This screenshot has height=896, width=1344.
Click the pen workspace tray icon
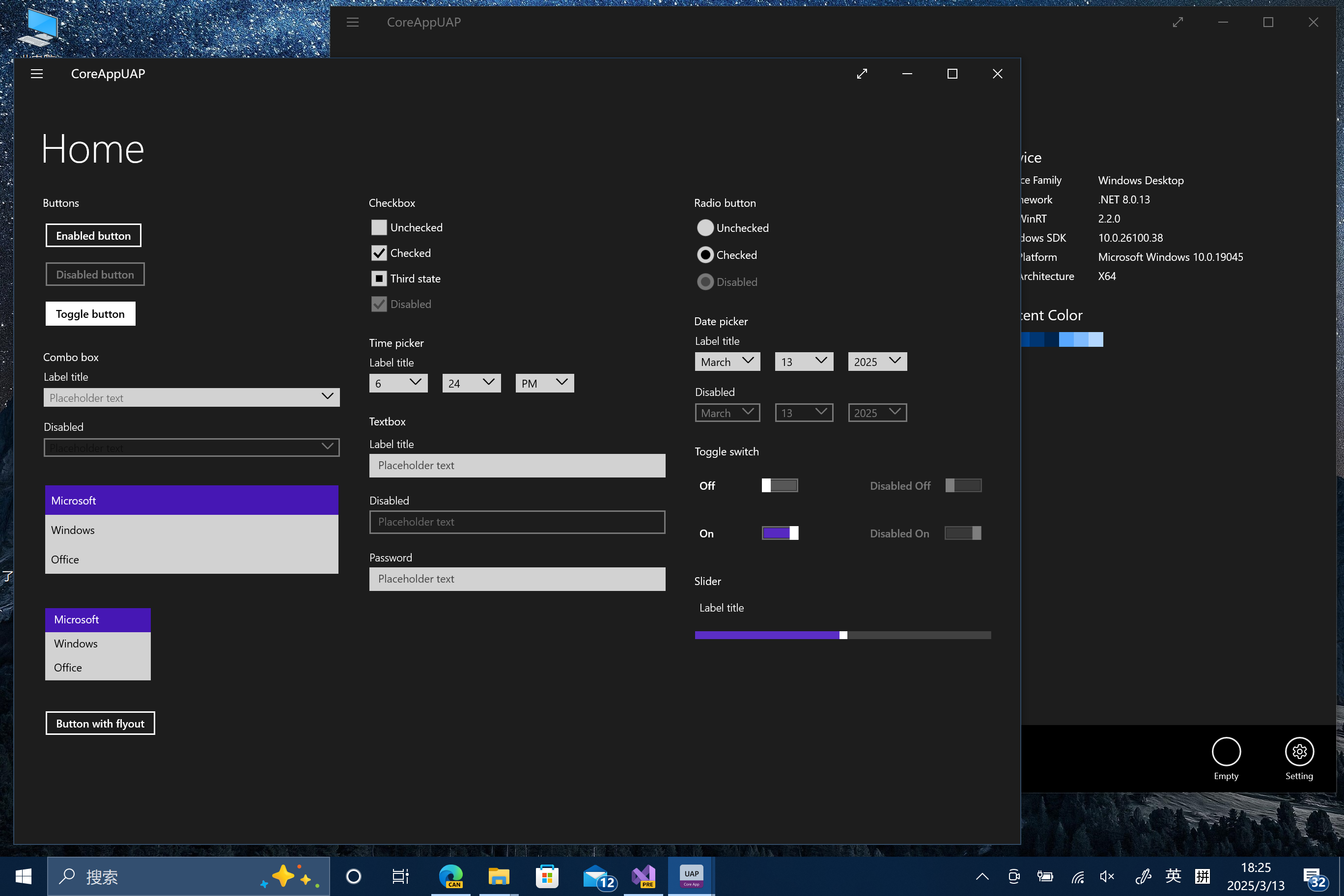click(x=1144, y=876)
